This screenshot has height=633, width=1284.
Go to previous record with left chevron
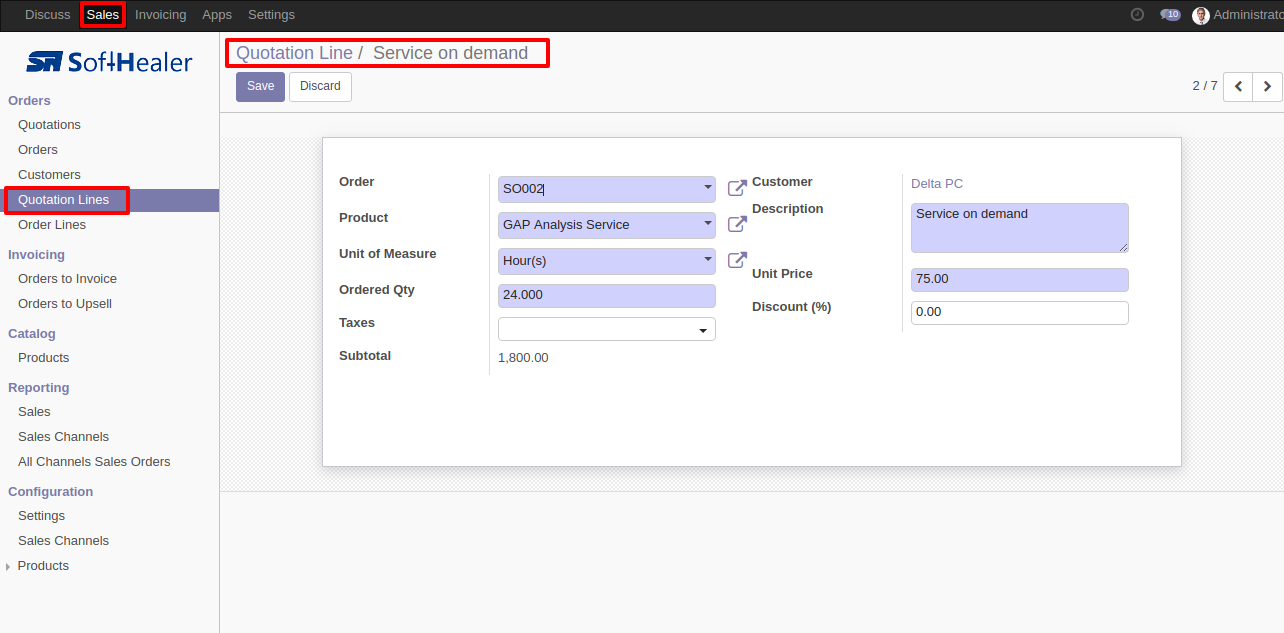coord(1238,87)
